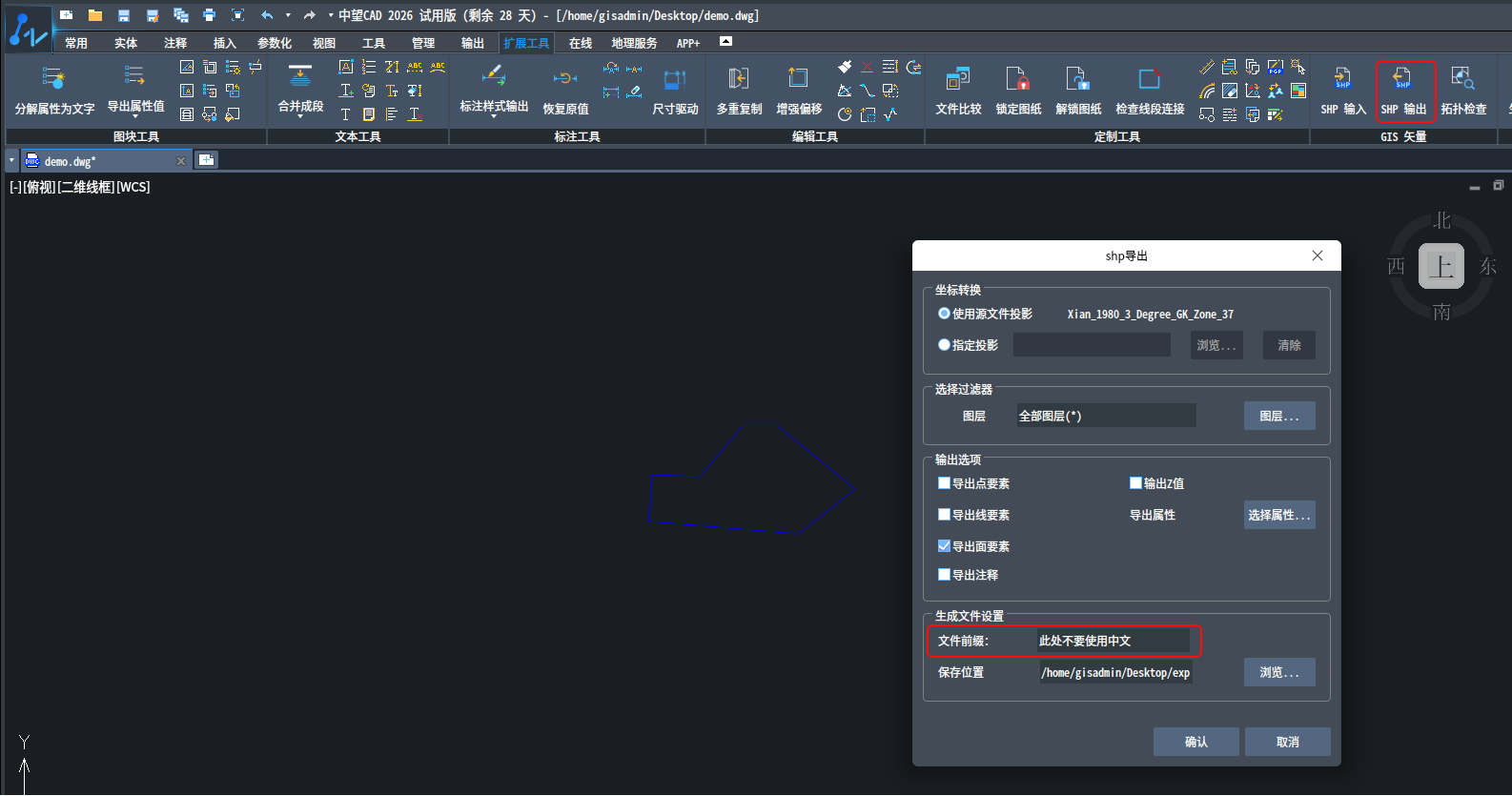Collapse the ribbon with the arrow toggle
This screenshot has width=1512, height=796.
(725, 42)
